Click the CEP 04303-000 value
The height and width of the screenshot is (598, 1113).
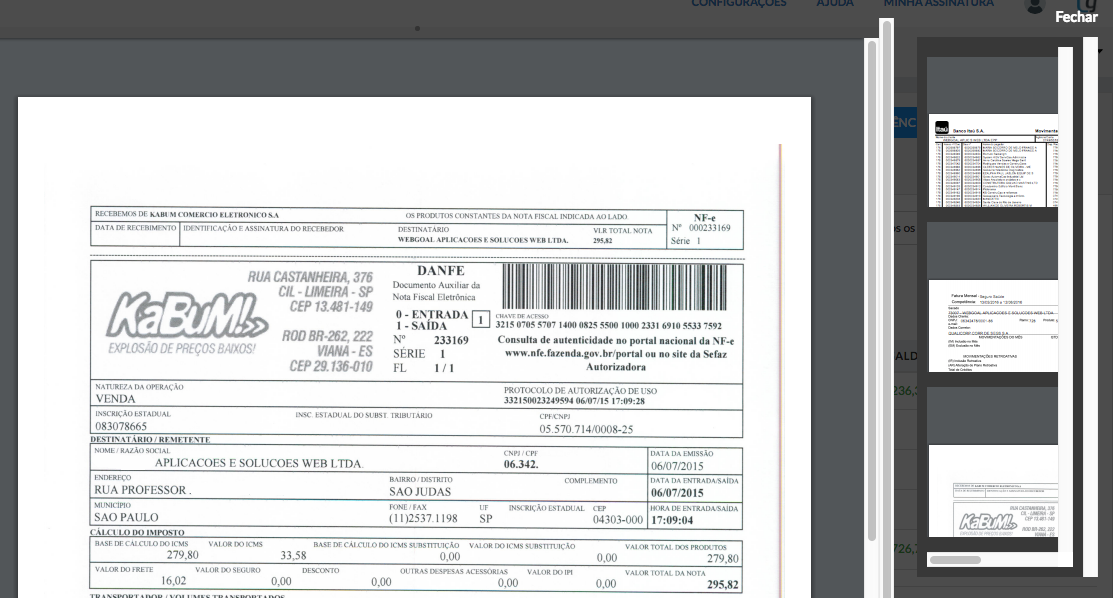pos(618,520)
